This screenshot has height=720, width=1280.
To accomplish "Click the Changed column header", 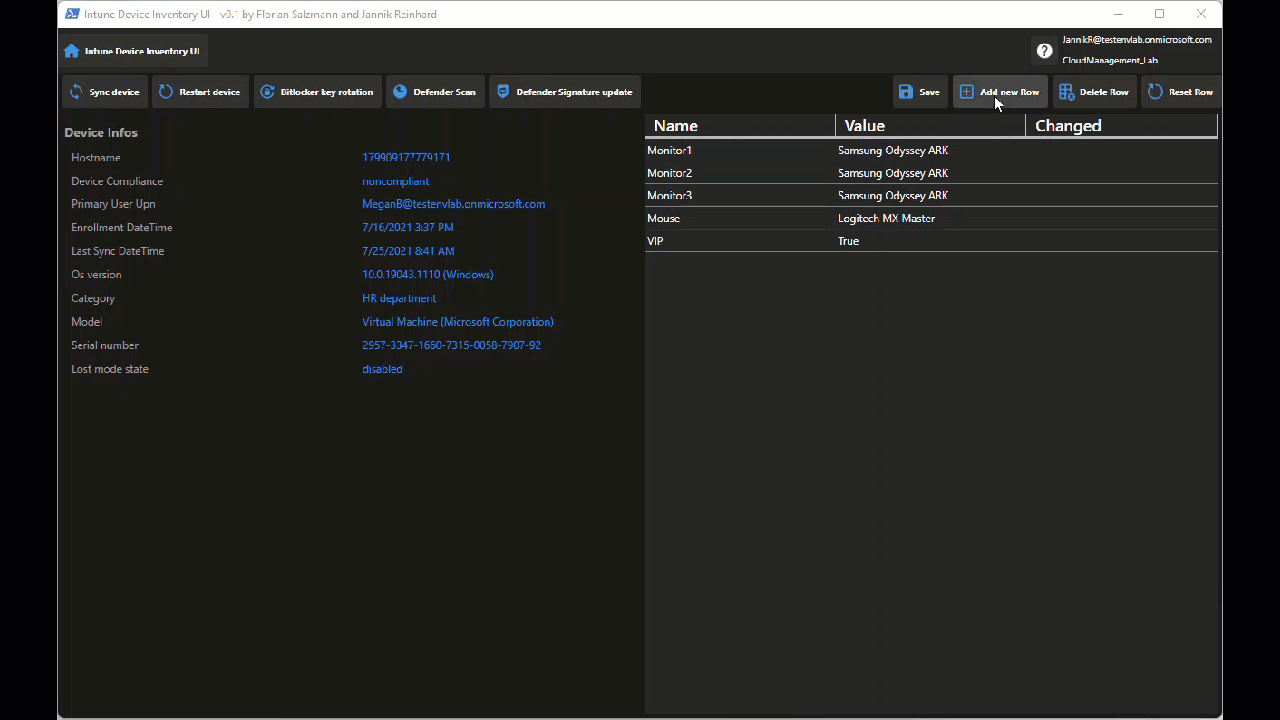I will [1121, 125].
